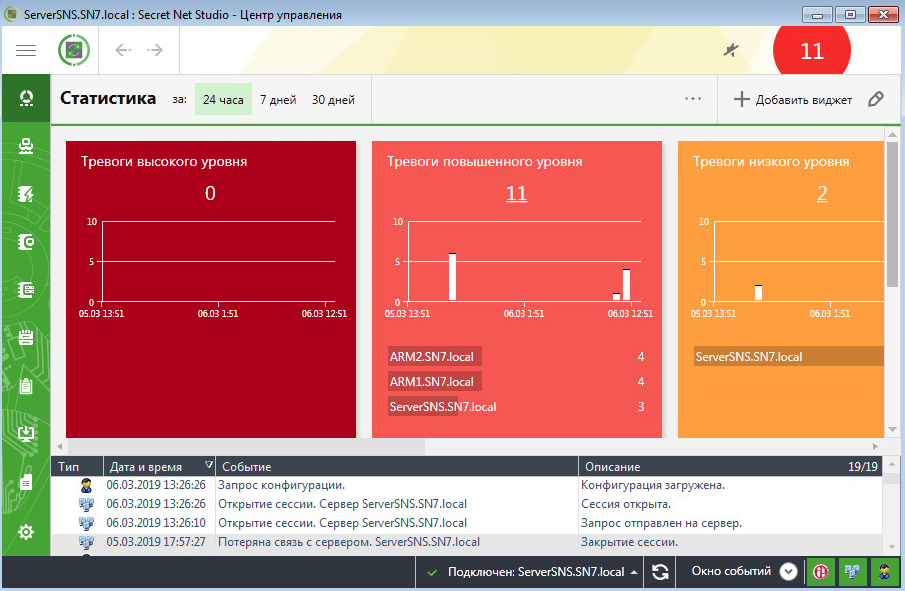
Task: Click the Запрос отправлен на сервер description
Action: point(661,523)
